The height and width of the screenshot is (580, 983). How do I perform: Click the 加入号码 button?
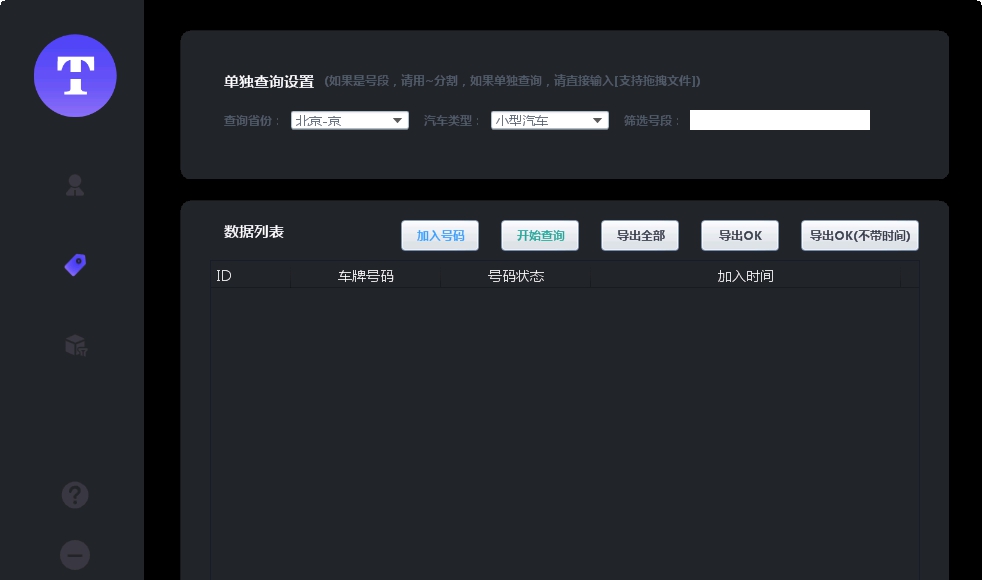pos(440,235)
